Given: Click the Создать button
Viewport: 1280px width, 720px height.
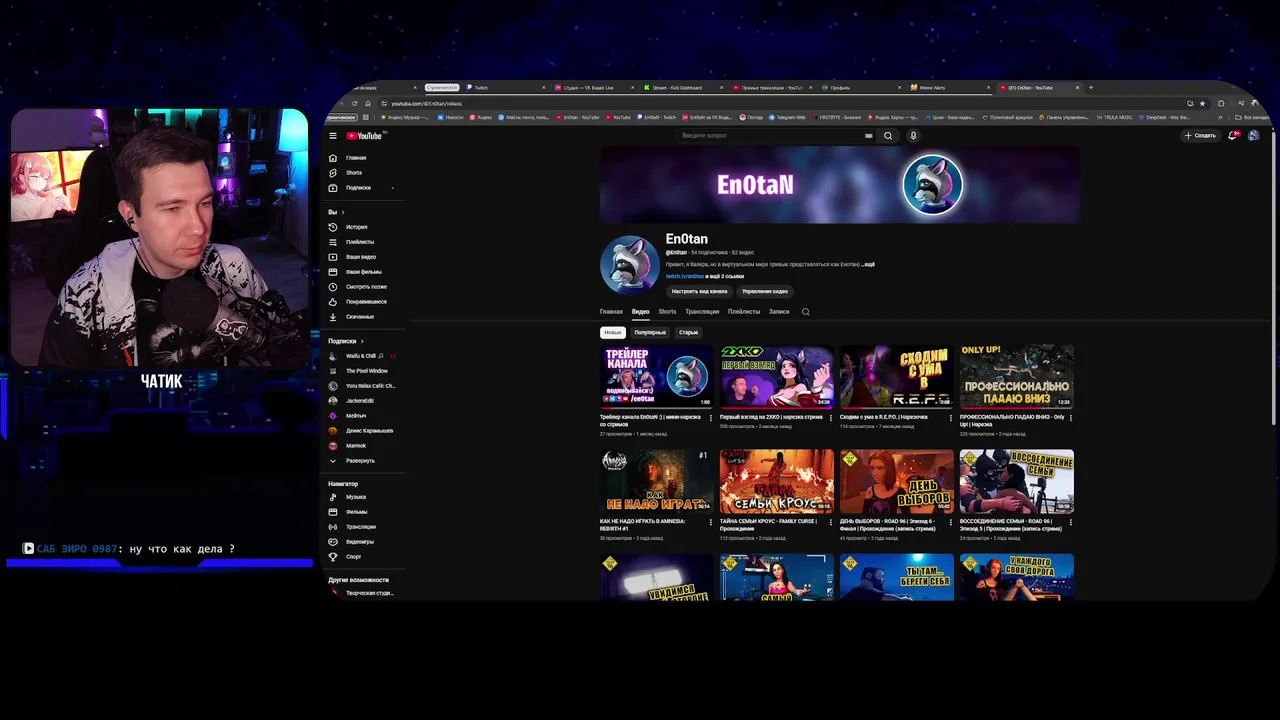Looking at the screenshot, I should (x=1201, y=135).
